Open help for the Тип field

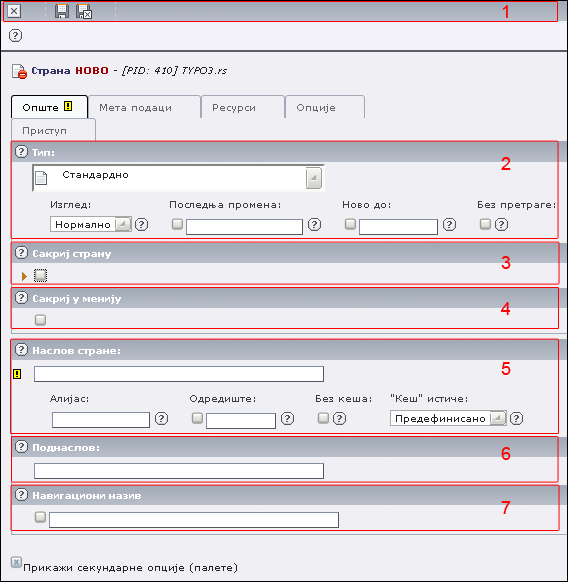(21, 151)
